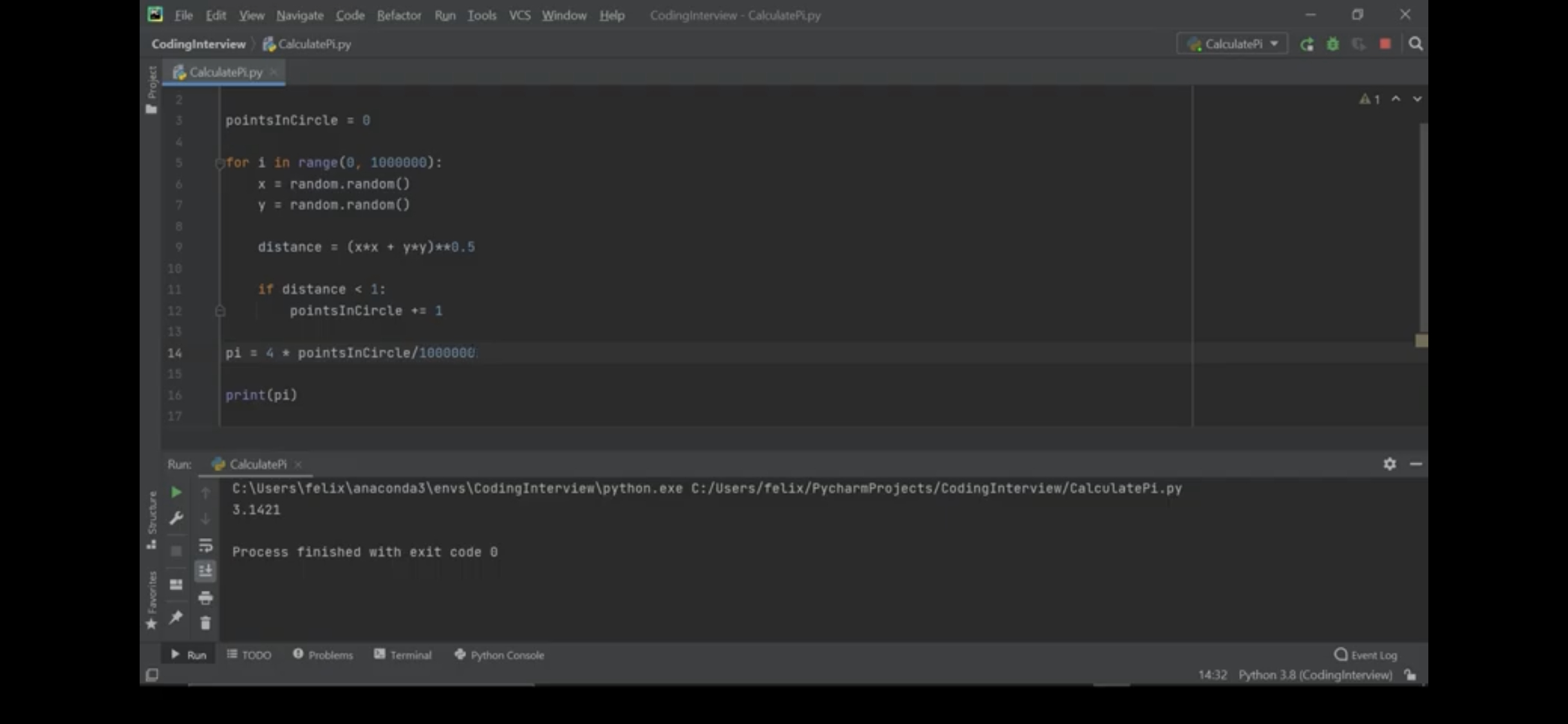Start debugging with the green bug icon
1568x724 pixels.
[1333, 44]
